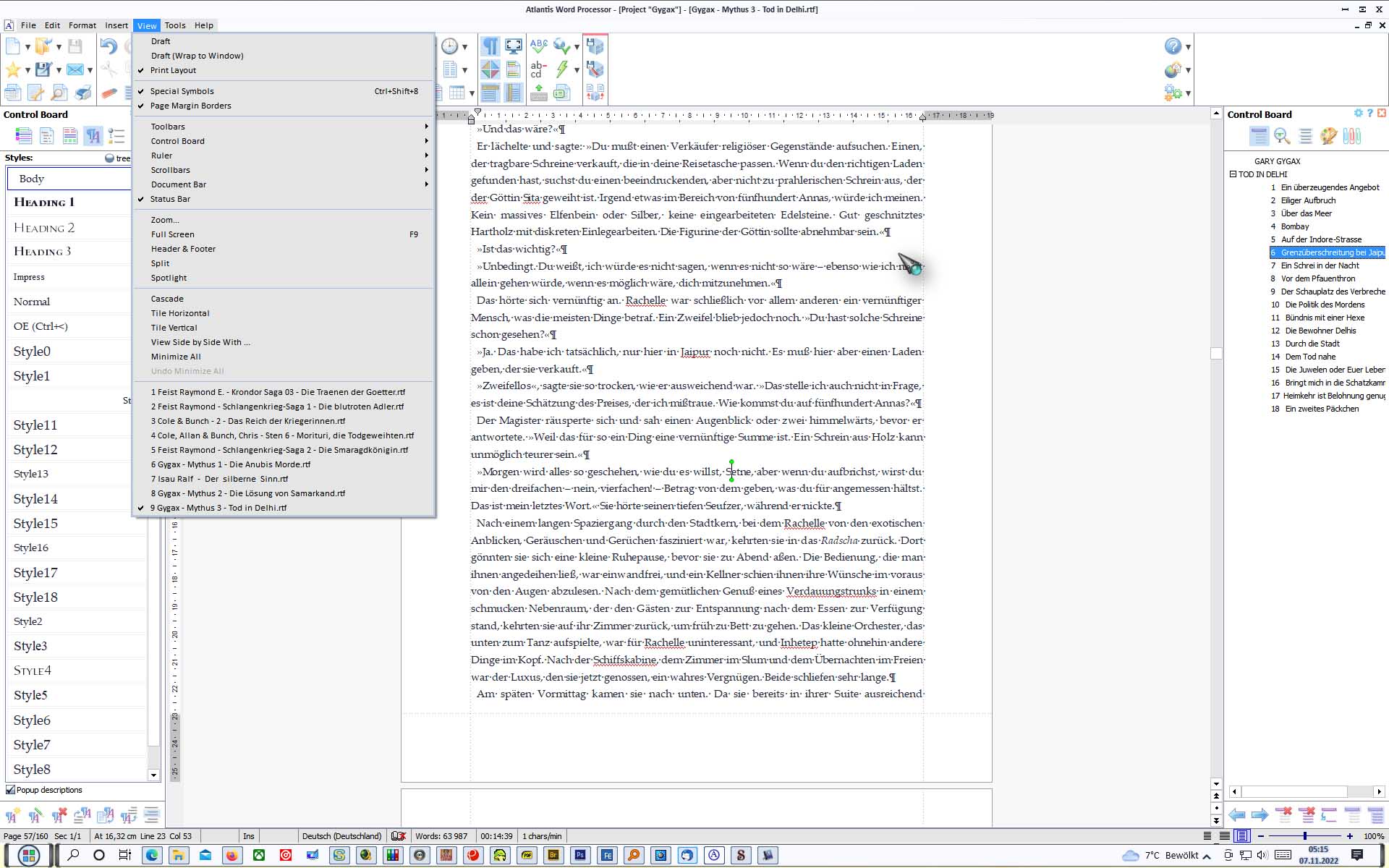Switch to Gygax - Mythus 1 document
The width and height of the screenshot is (1389, 868).
pyautogui.click(x=230, y=464)
